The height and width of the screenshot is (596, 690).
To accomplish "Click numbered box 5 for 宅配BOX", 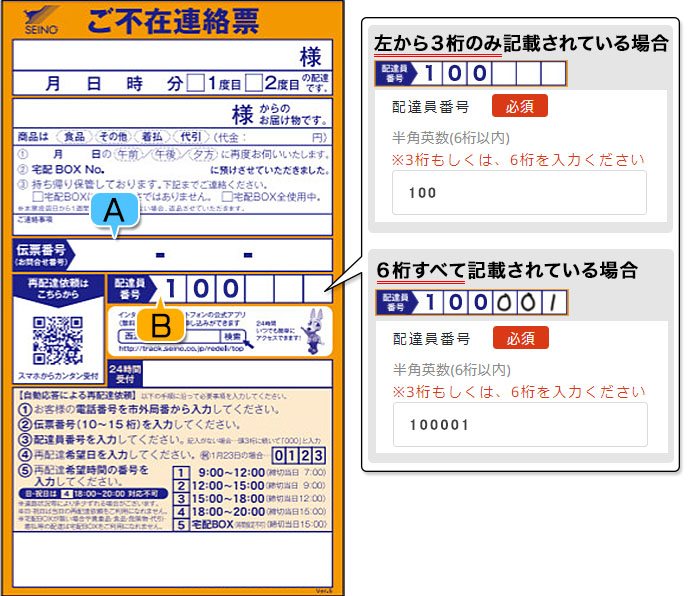I will point(181,525).
